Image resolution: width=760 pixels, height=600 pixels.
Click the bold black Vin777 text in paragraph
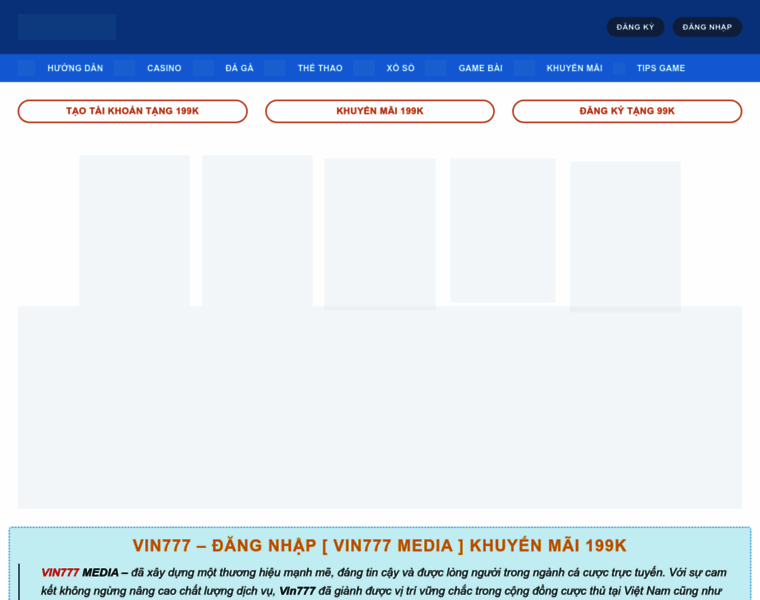pos(297,591)
